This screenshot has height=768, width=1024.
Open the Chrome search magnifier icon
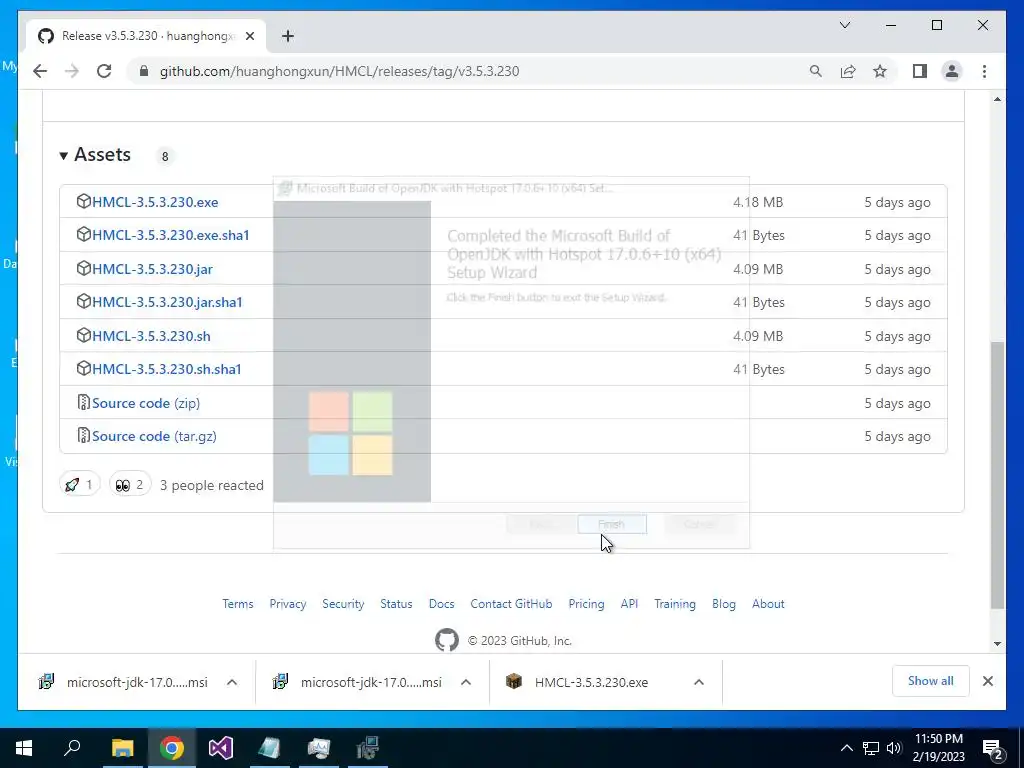coord(816,71)
